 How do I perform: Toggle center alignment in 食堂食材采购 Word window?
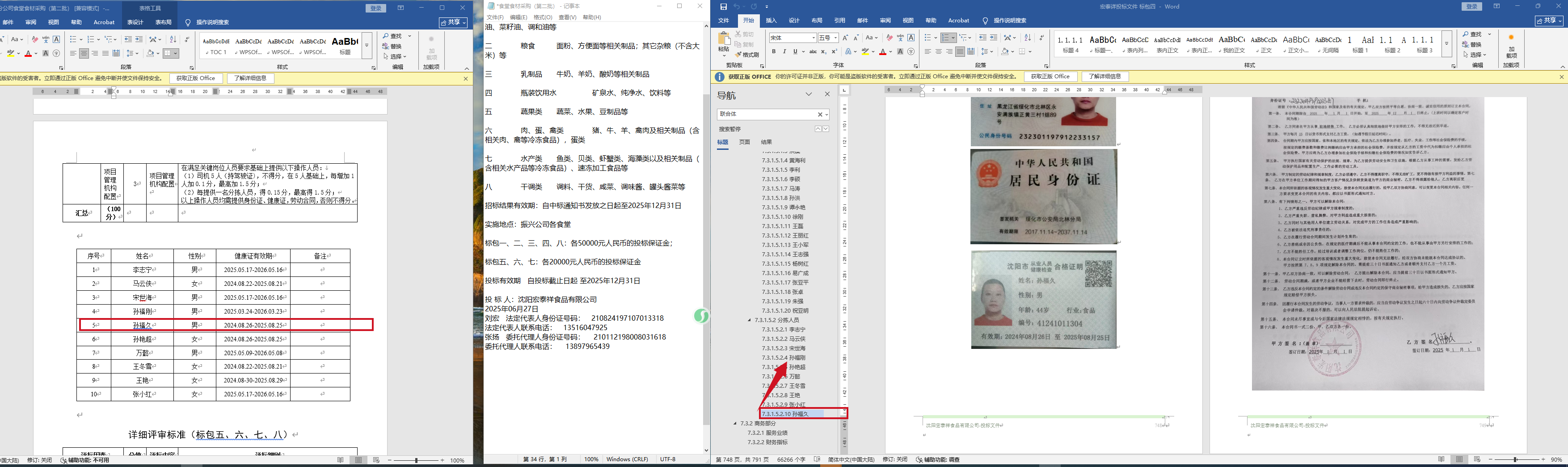(84, 54)
